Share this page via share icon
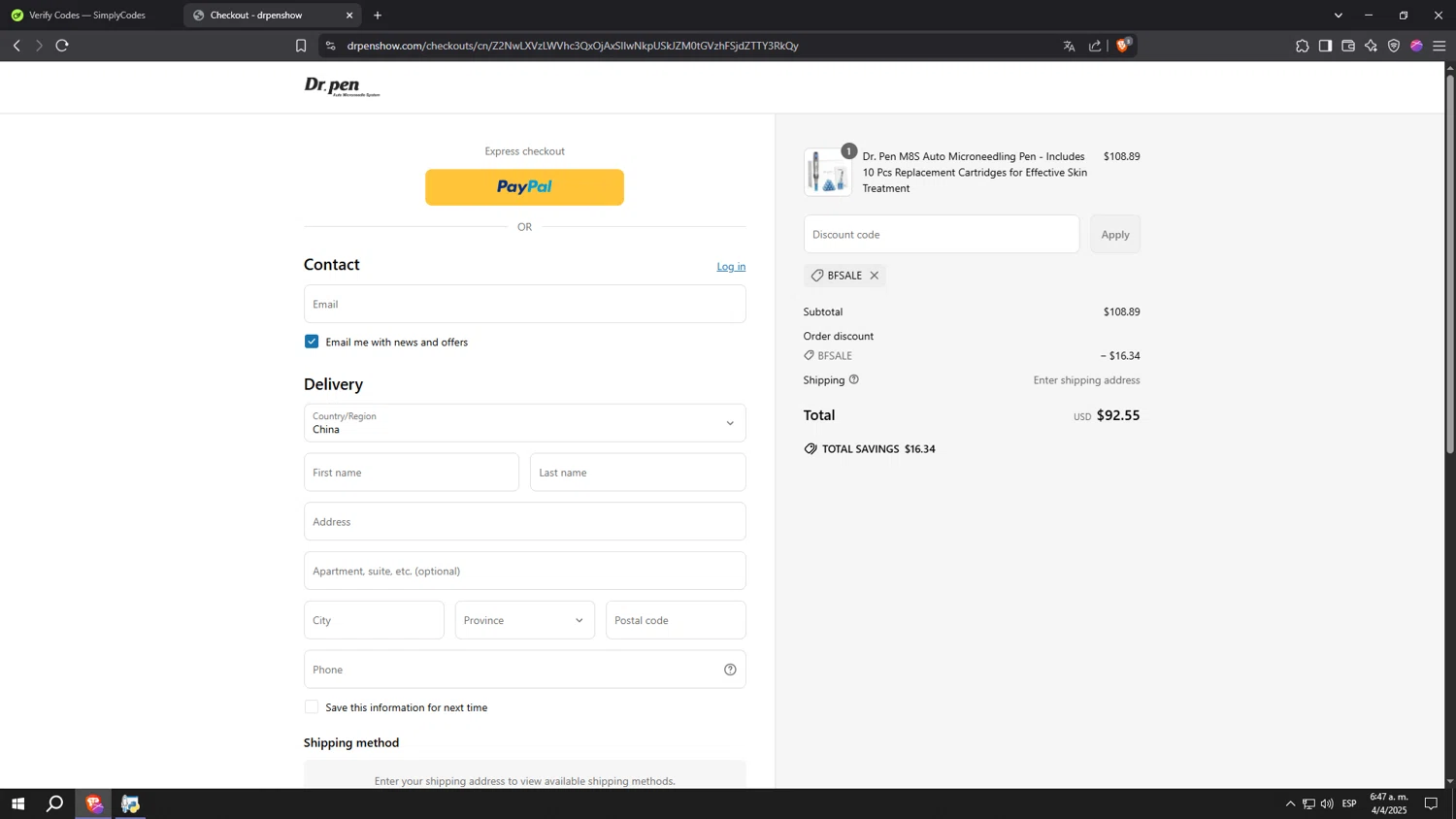Screen dimensions: 1456x819 point(1095,46)
